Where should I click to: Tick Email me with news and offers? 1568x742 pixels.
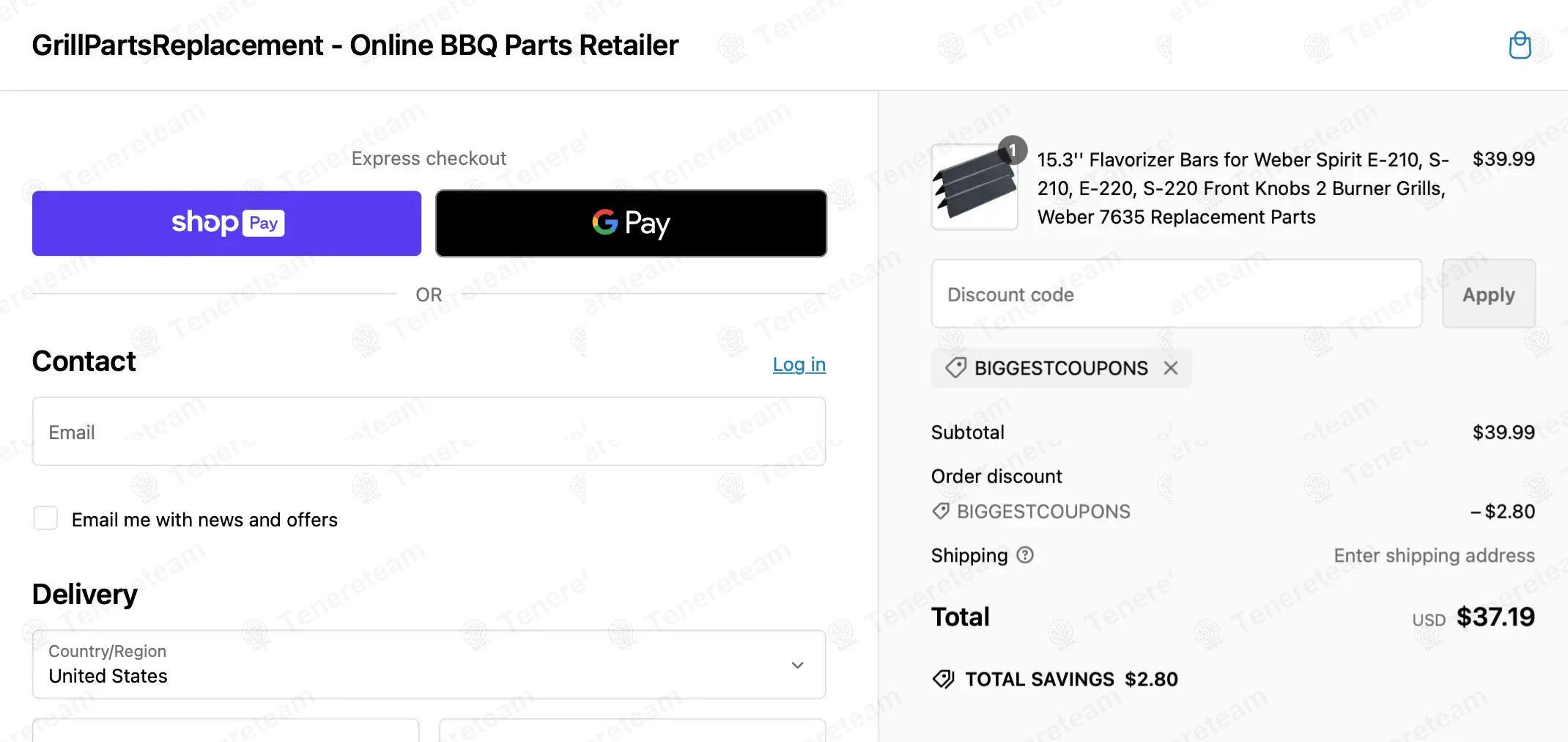click(45, 518)
